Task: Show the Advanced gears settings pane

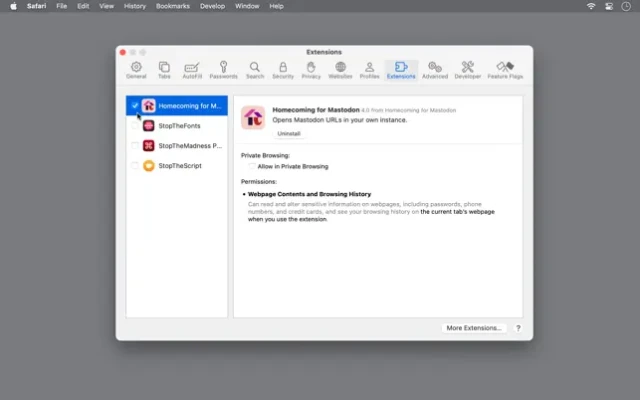Action: coord(435,69)
